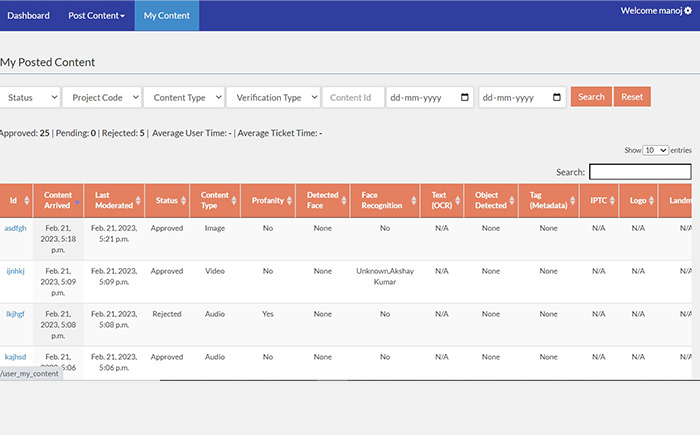Sort table by Id column arrows

tap(27, 201)
